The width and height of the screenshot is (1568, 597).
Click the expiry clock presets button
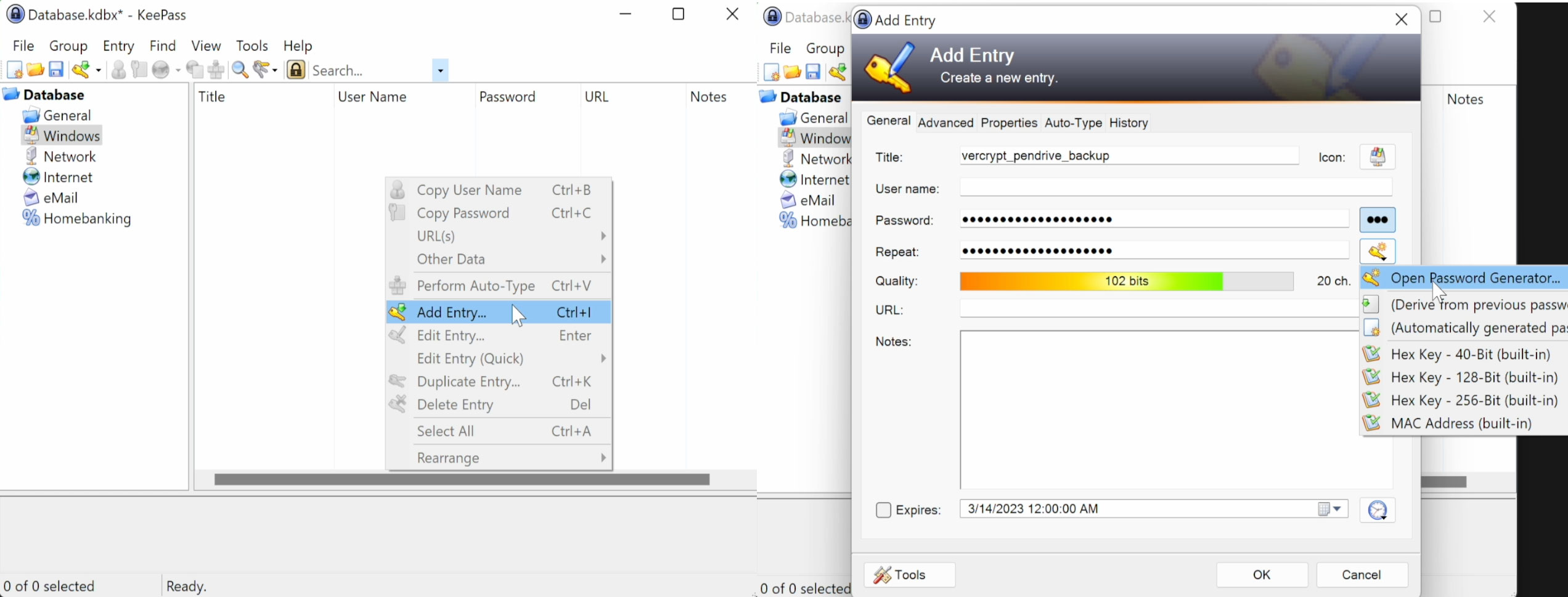(x=1378, y=511)
